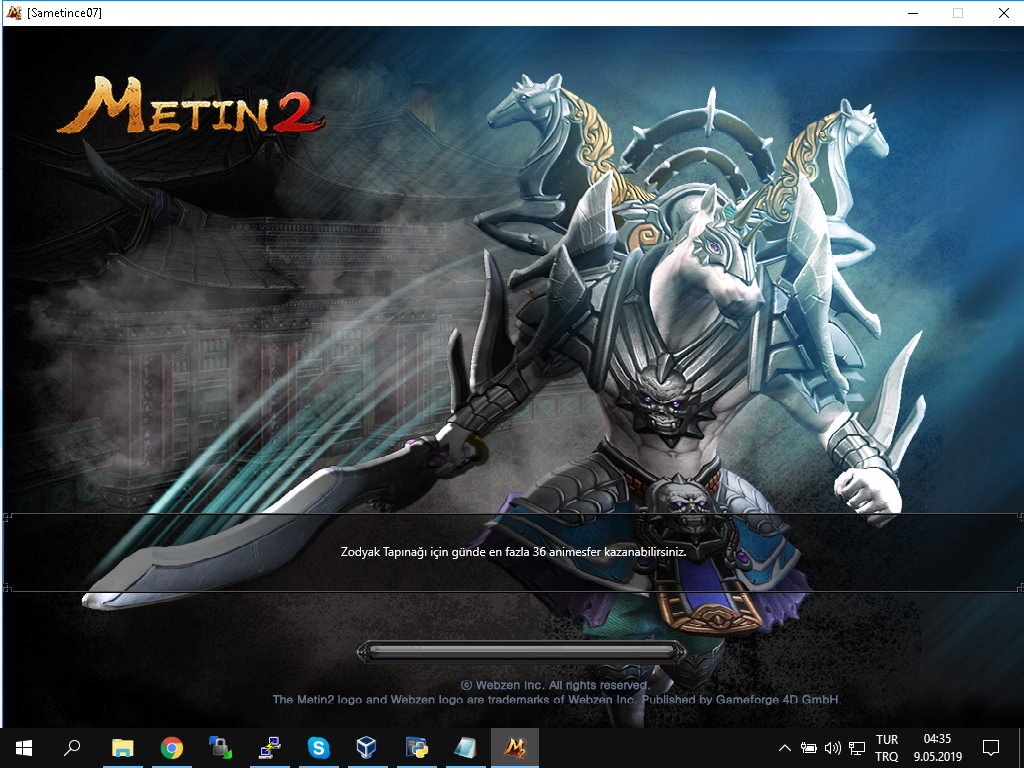1024x768 pixels.
Task: Open Skype from the taskbar
Action: [x=319, y=748]
